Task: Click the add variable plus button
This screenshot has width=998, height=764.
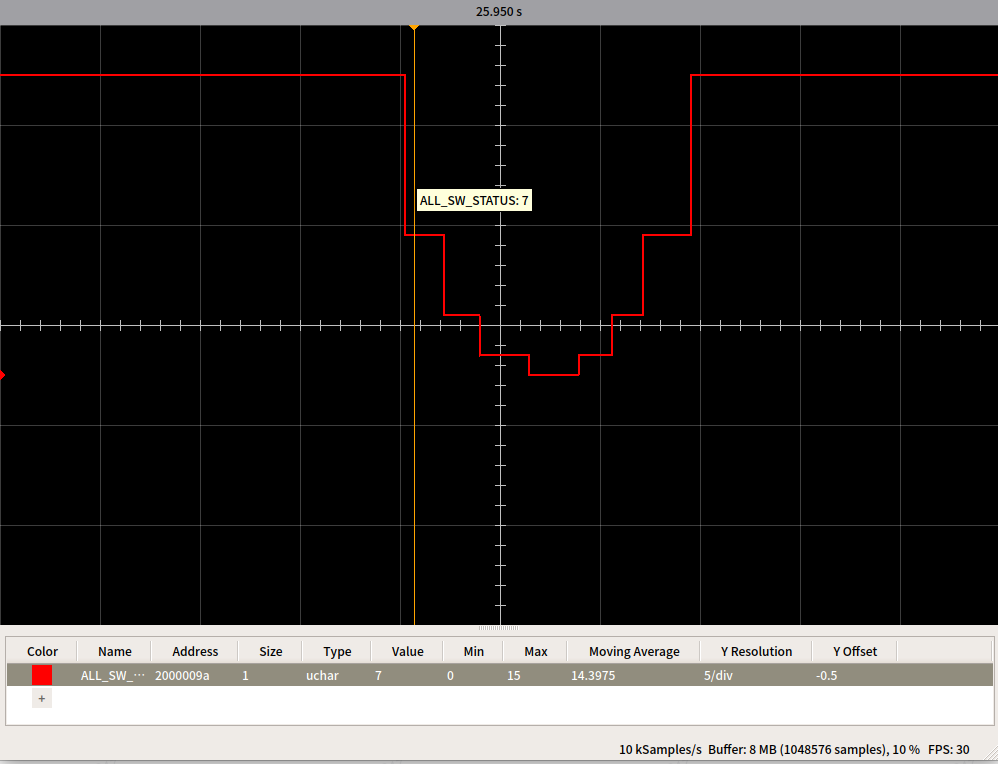Action: 41,699
